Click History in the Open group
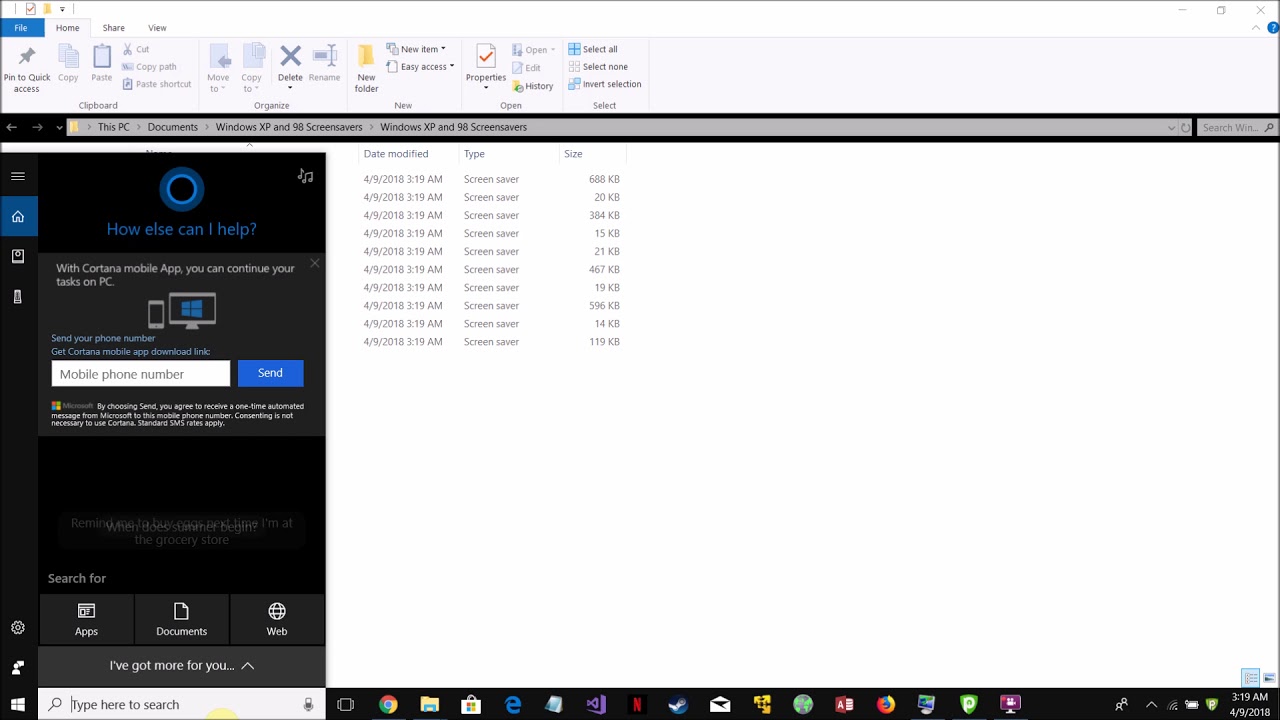1280x720 pixels. pyautogui.click(x=533, y=86)
